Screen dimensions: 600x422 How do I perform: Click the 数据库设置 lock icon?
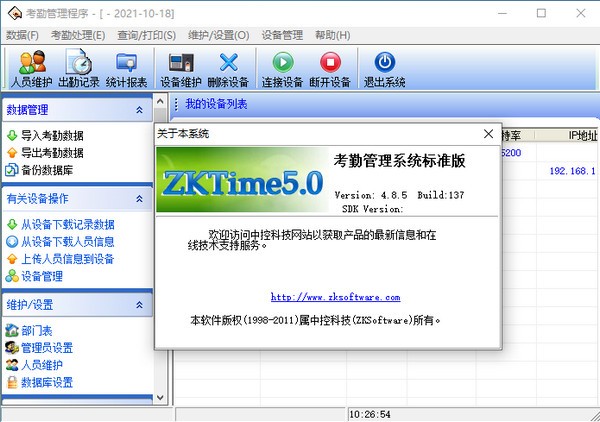click(12, 382)
